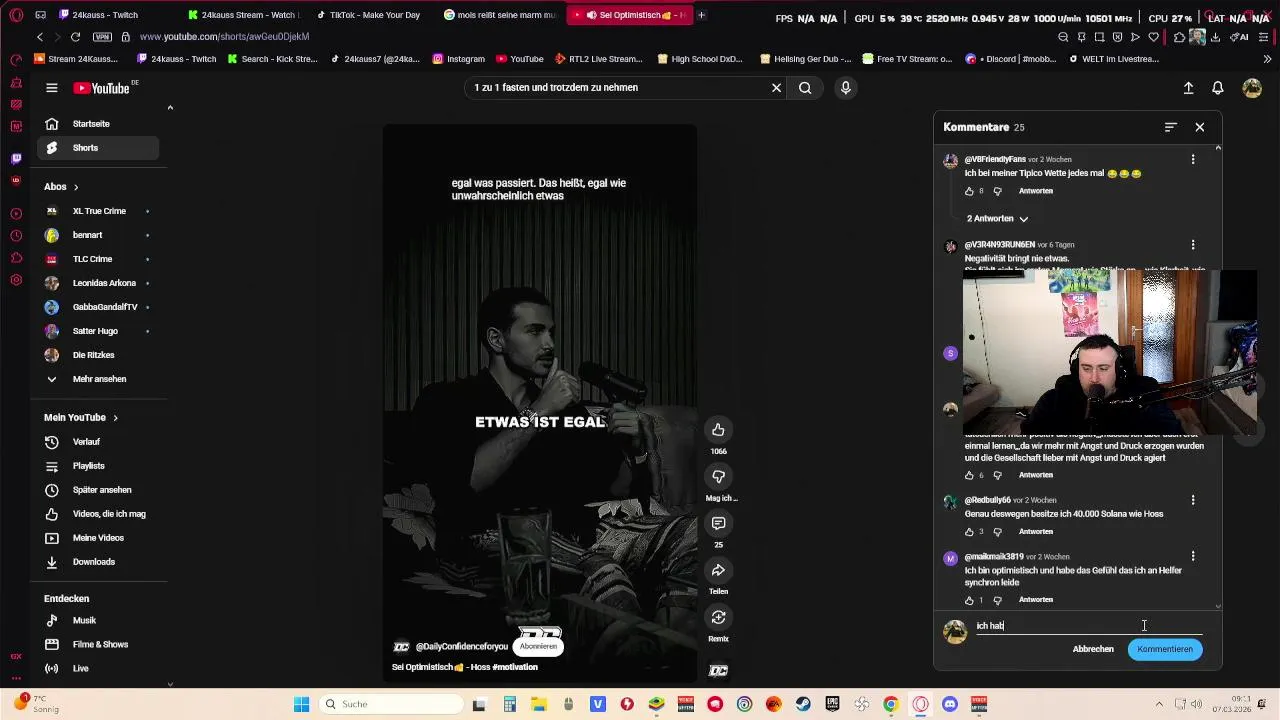Open the comments icon showing 25
Image resolution: width=1280 pixels, height=720 pixels.
718,524
